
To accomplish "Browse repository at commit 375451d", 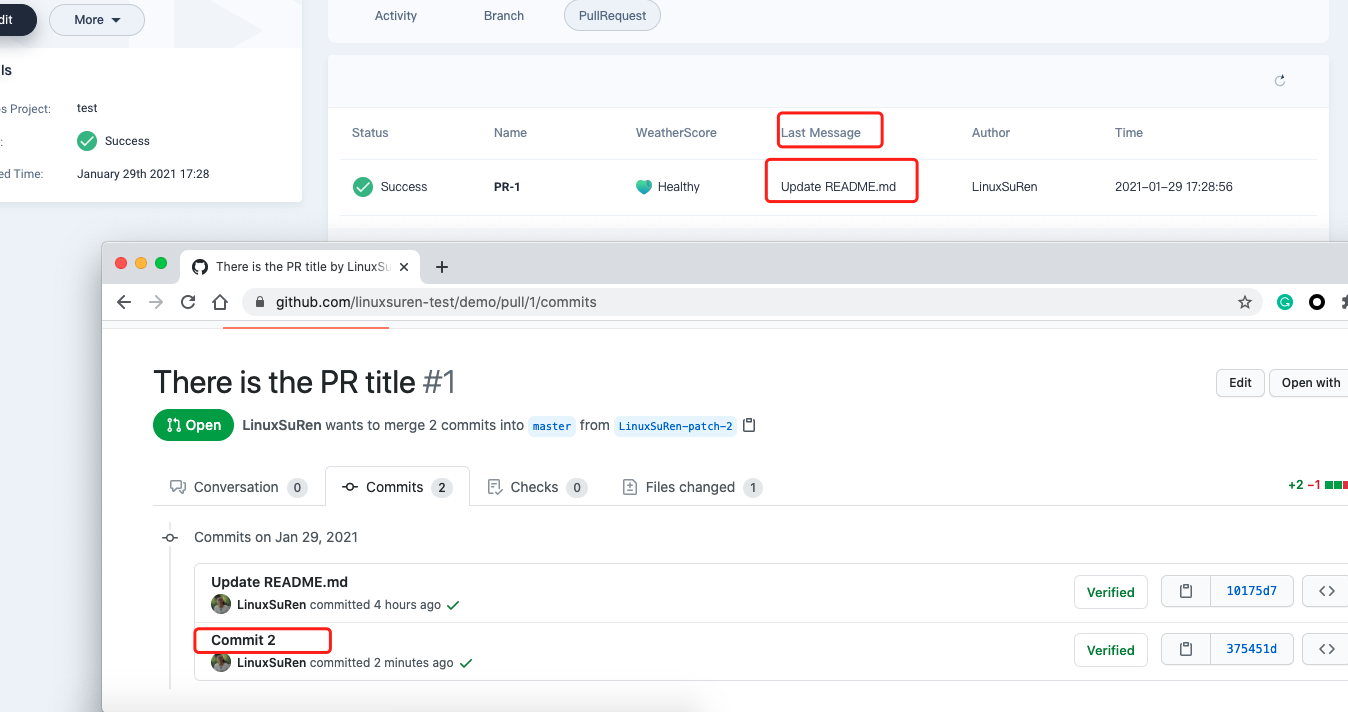I will point(1327,650).
